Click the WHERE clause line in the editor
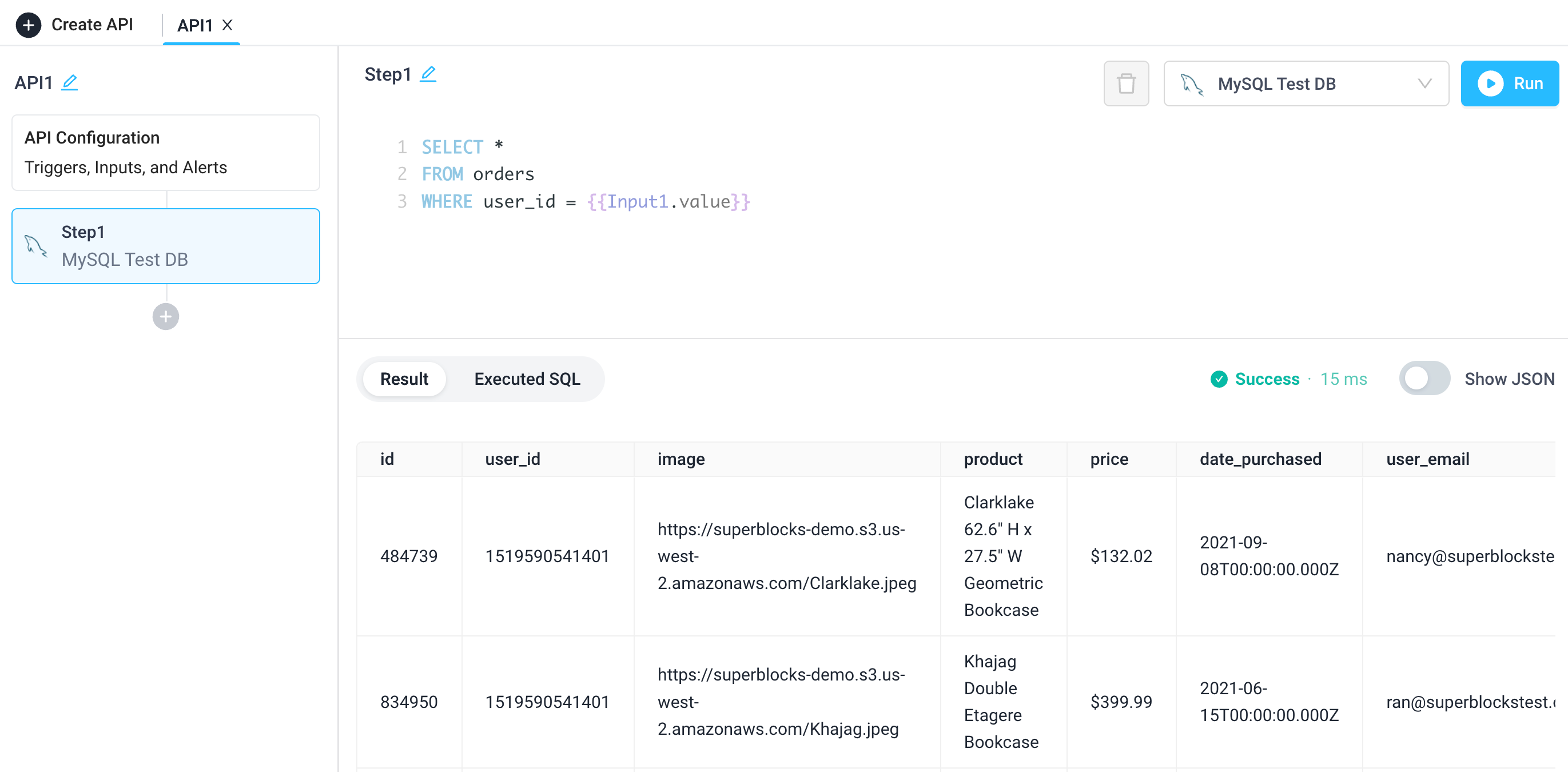The image size is (1568, 772). tap(445, 201)
